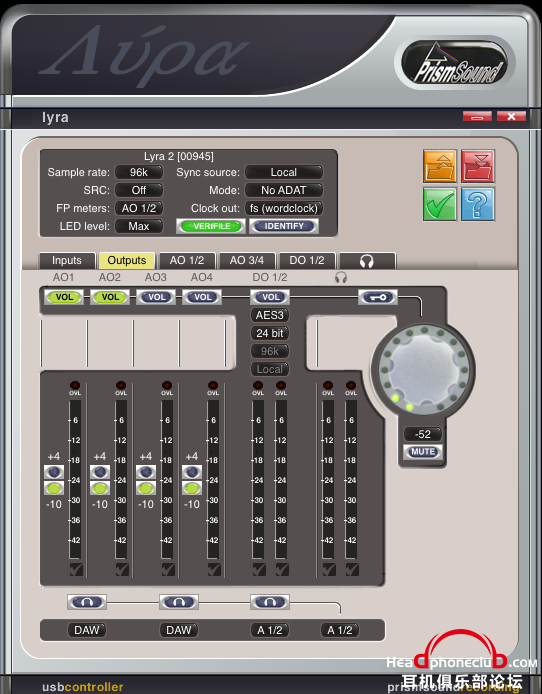Screen dimensions: 542x694
Task: Click the red save settings folder icon
Action: click(478, 166)
